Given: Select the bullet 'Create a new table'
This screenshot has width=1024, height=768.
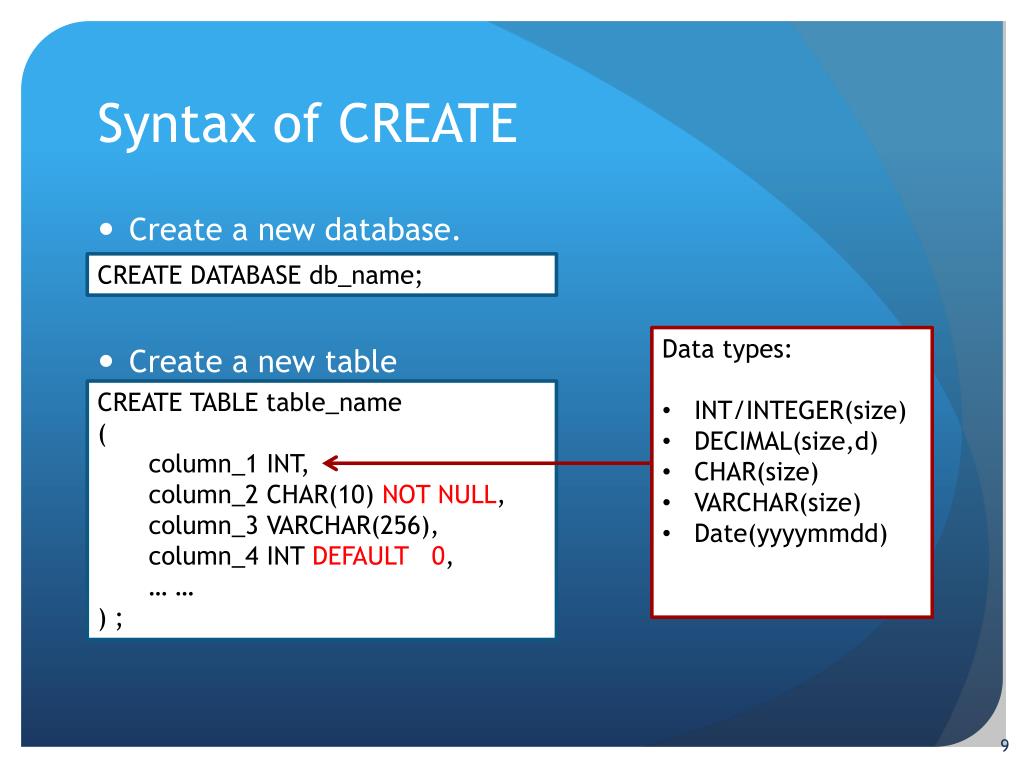Looking at the screenshot, I should coord(263,361).
